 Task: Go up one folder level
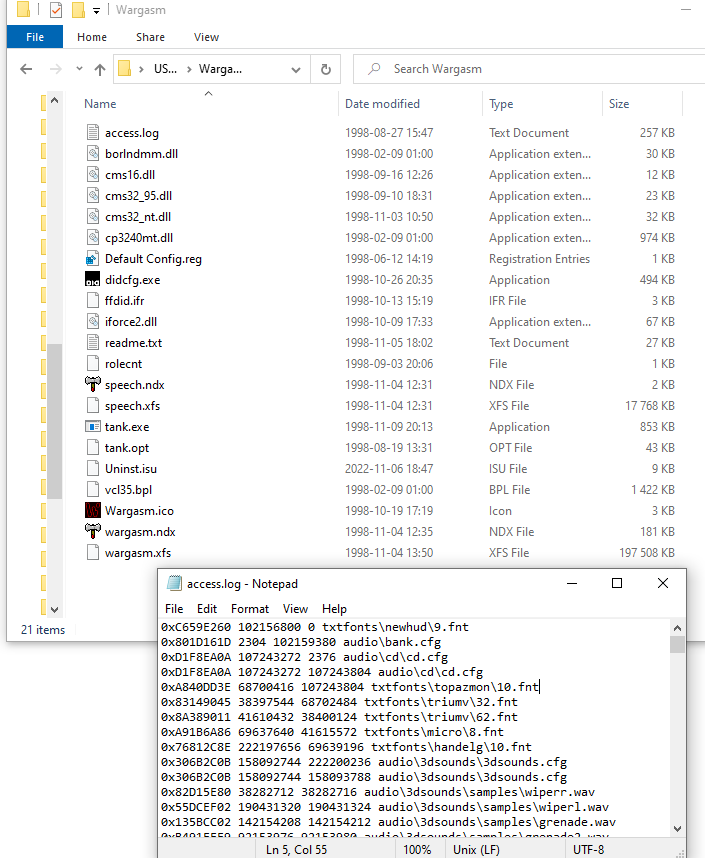(x=100, y=69)
